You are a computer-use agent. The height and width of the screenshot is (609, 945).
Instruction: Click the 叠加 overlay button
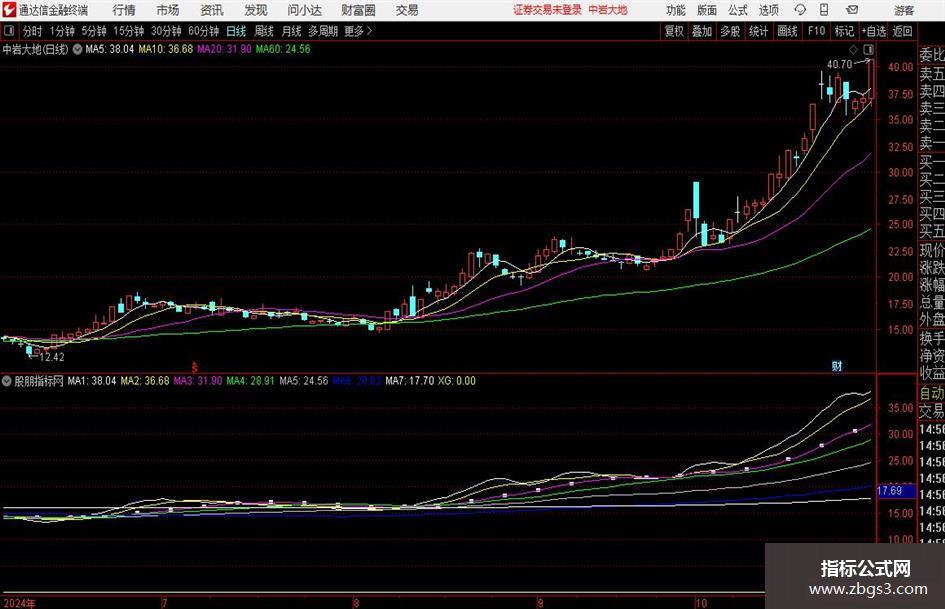(x=702, y=31)
